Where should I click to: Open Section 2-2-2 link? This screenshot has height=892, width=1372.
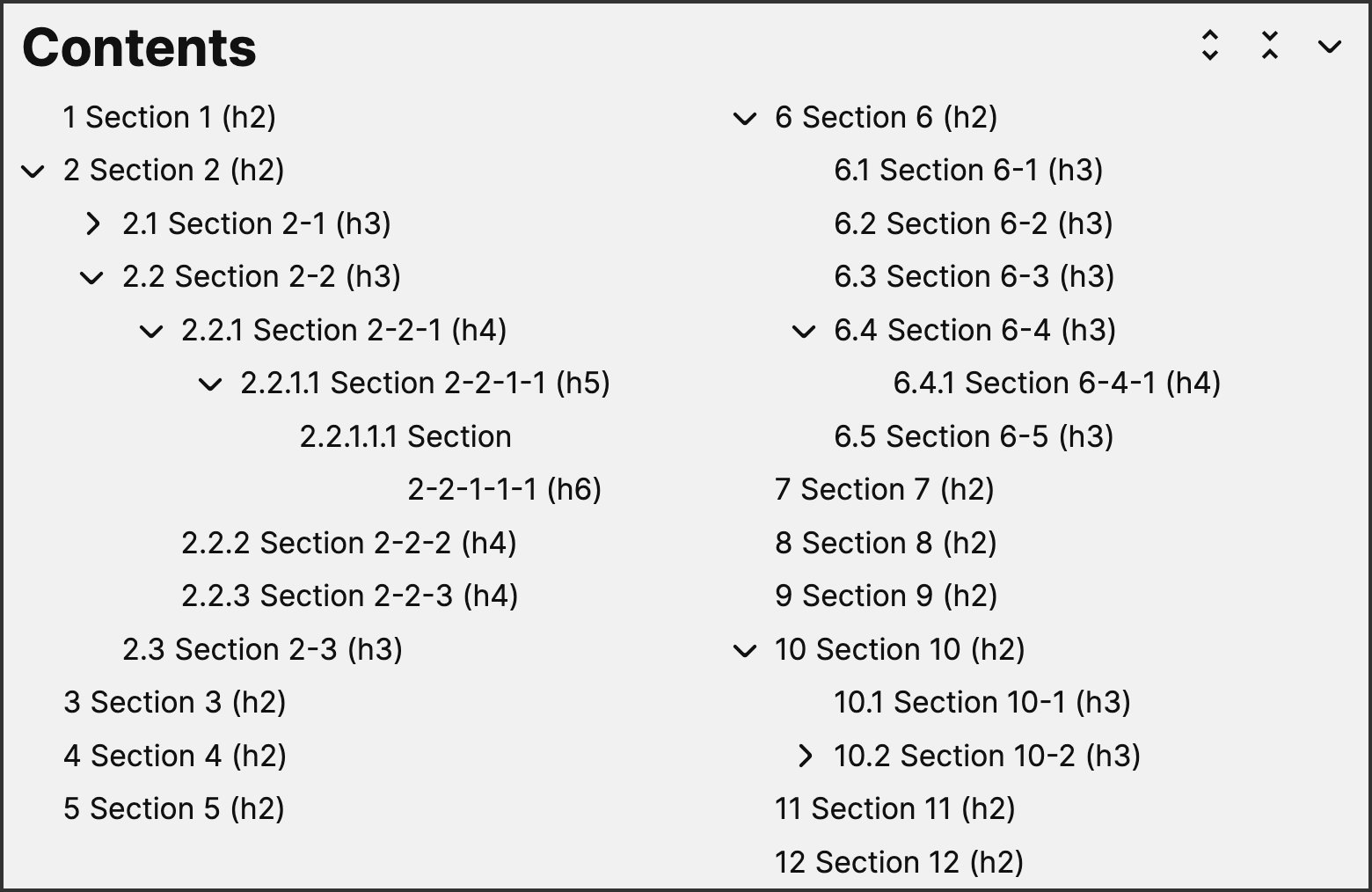[350, 543]
